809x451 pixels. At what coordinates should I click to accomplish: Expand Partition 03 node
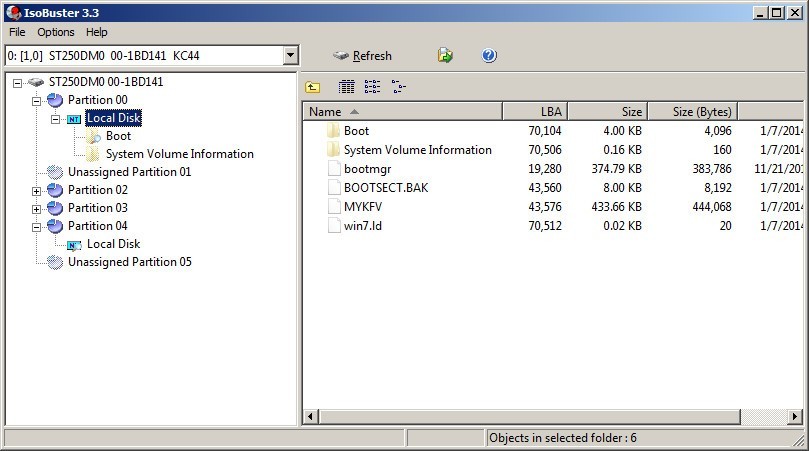click(36, 209)
